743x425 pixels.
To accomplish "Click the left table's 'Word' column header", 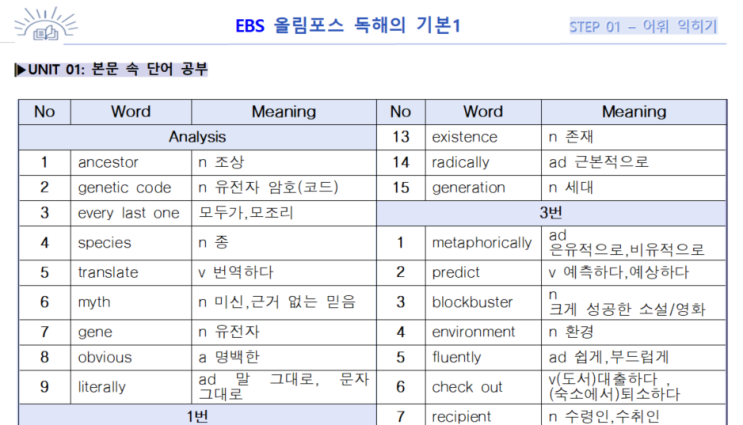I will click(131, 112).
